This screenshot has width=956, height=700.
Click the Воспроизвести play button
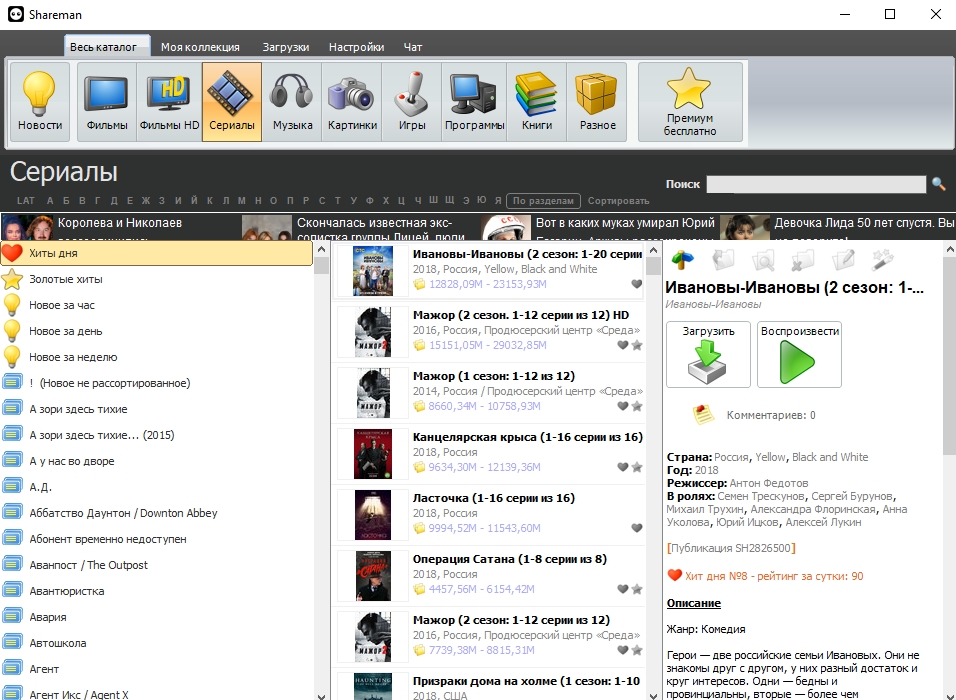tap(799, 354)
